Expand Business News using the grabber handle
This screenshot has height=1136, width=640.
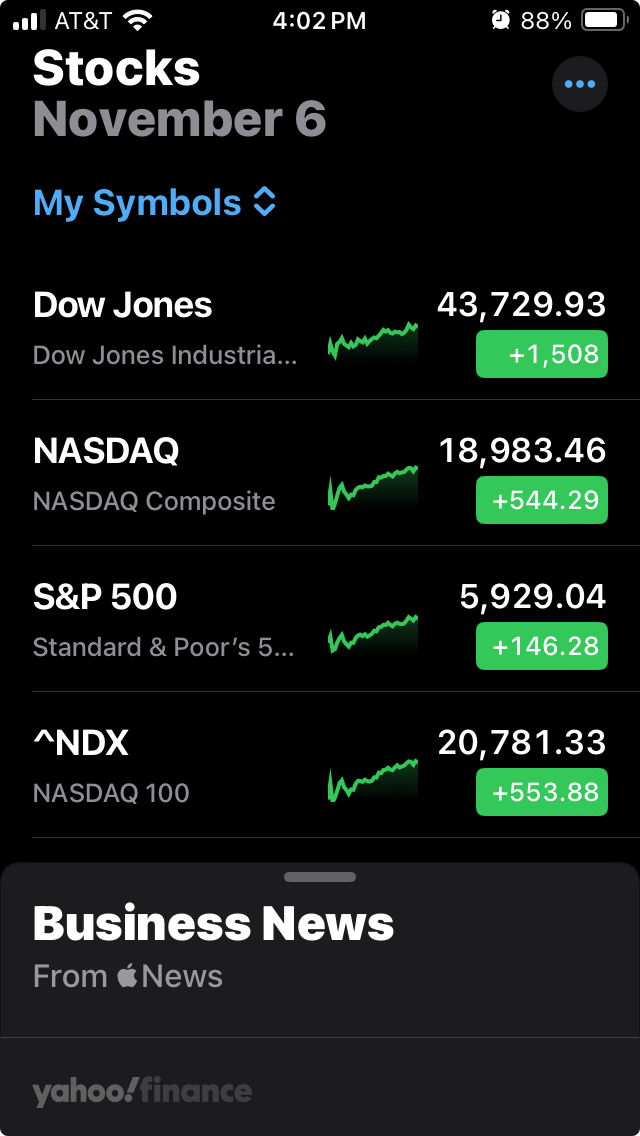pos(320,877)
